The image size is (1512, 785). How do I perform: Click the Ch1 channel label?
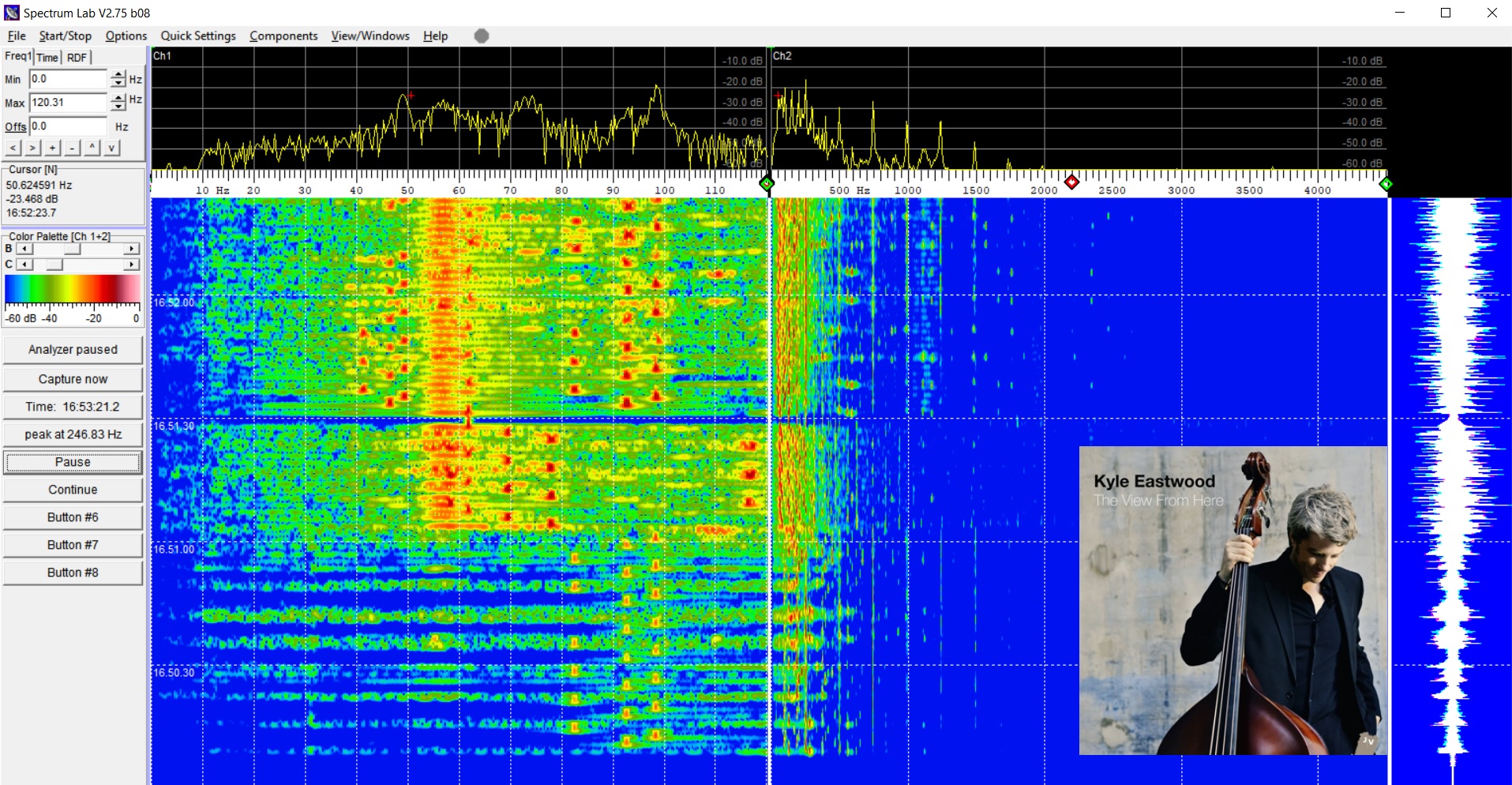tap(162, 56)
